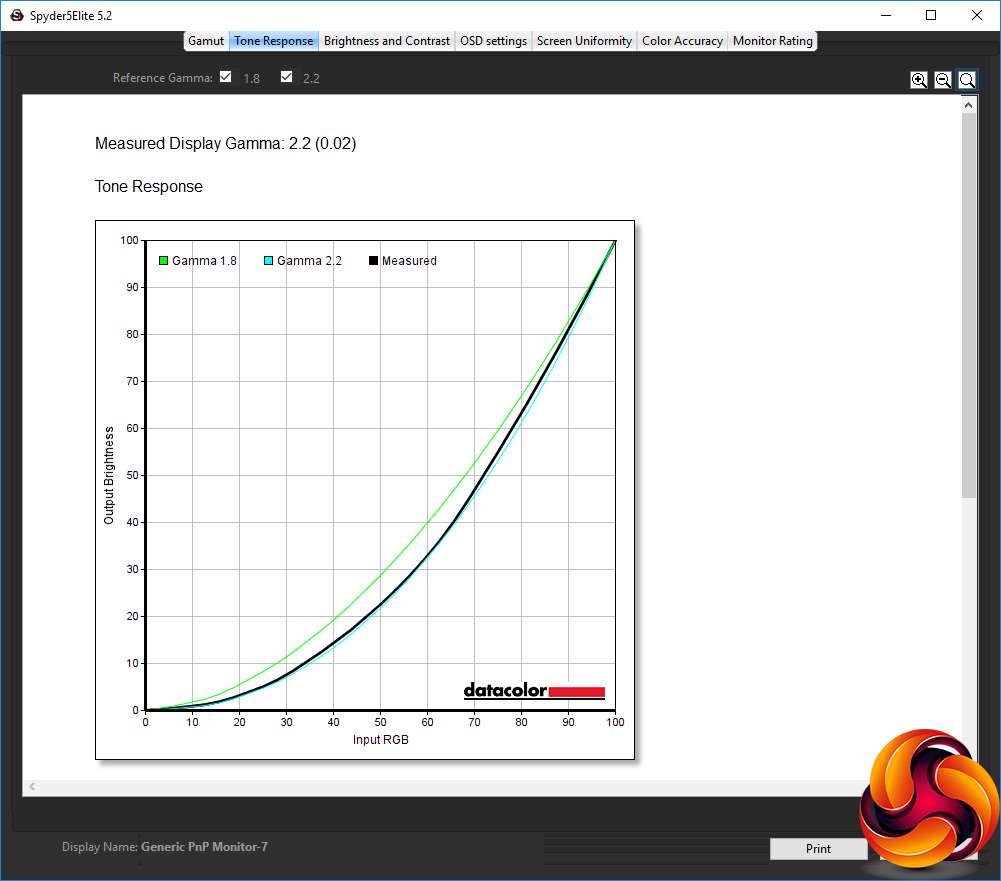Click the vertical scrollbar up arrow

point(968,105)
